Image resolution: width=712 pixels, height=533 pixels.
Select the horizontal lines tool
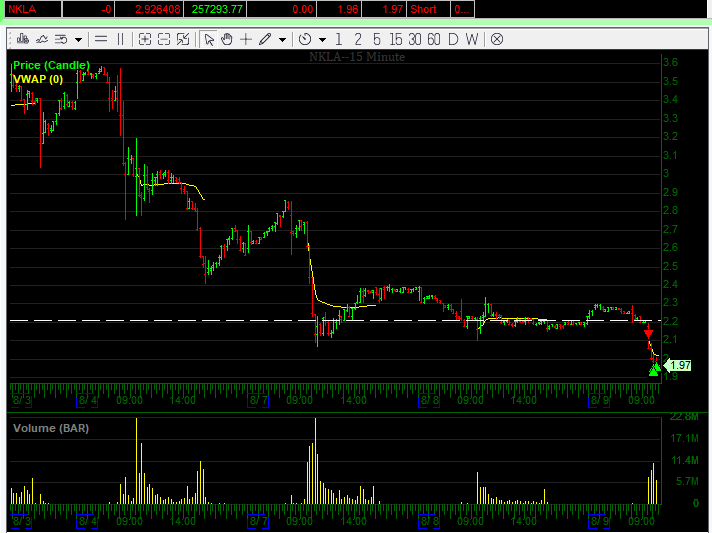pyautogui.click(x=101, y=39)
